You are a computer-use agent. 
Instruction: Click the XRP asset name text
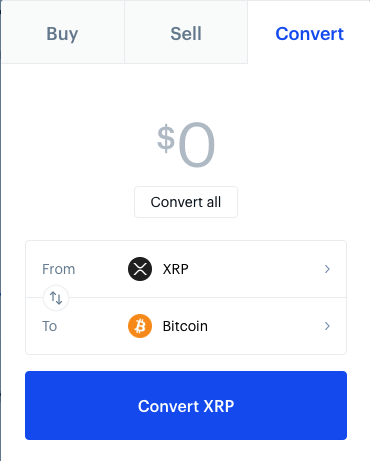pyautogui.click(x=176, y=269)
